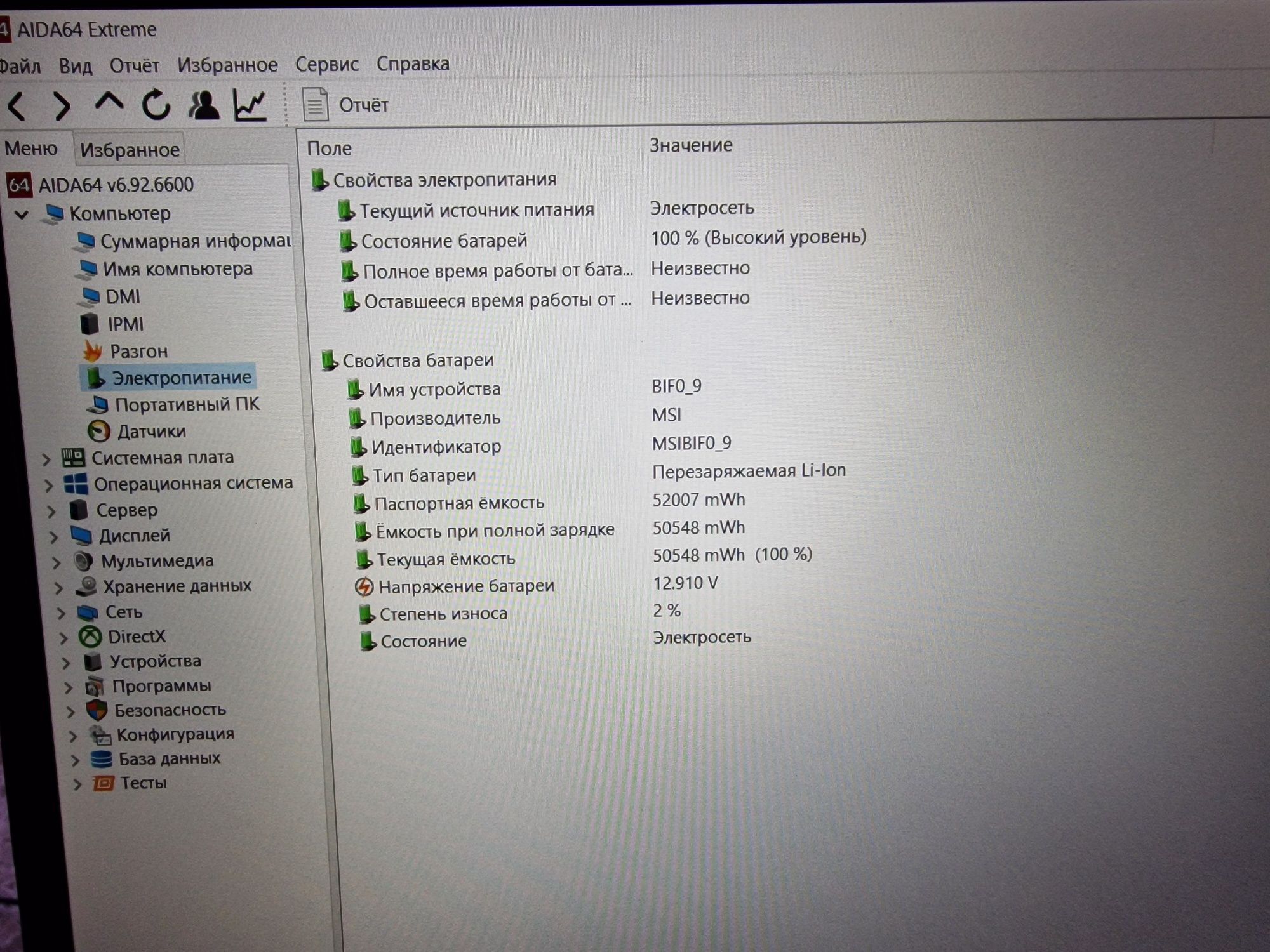Image resolution: width=1270 pixels, height=952 pixels.
Task: Click the Forward navigation arrow
Action: click(x=61, y=105)
